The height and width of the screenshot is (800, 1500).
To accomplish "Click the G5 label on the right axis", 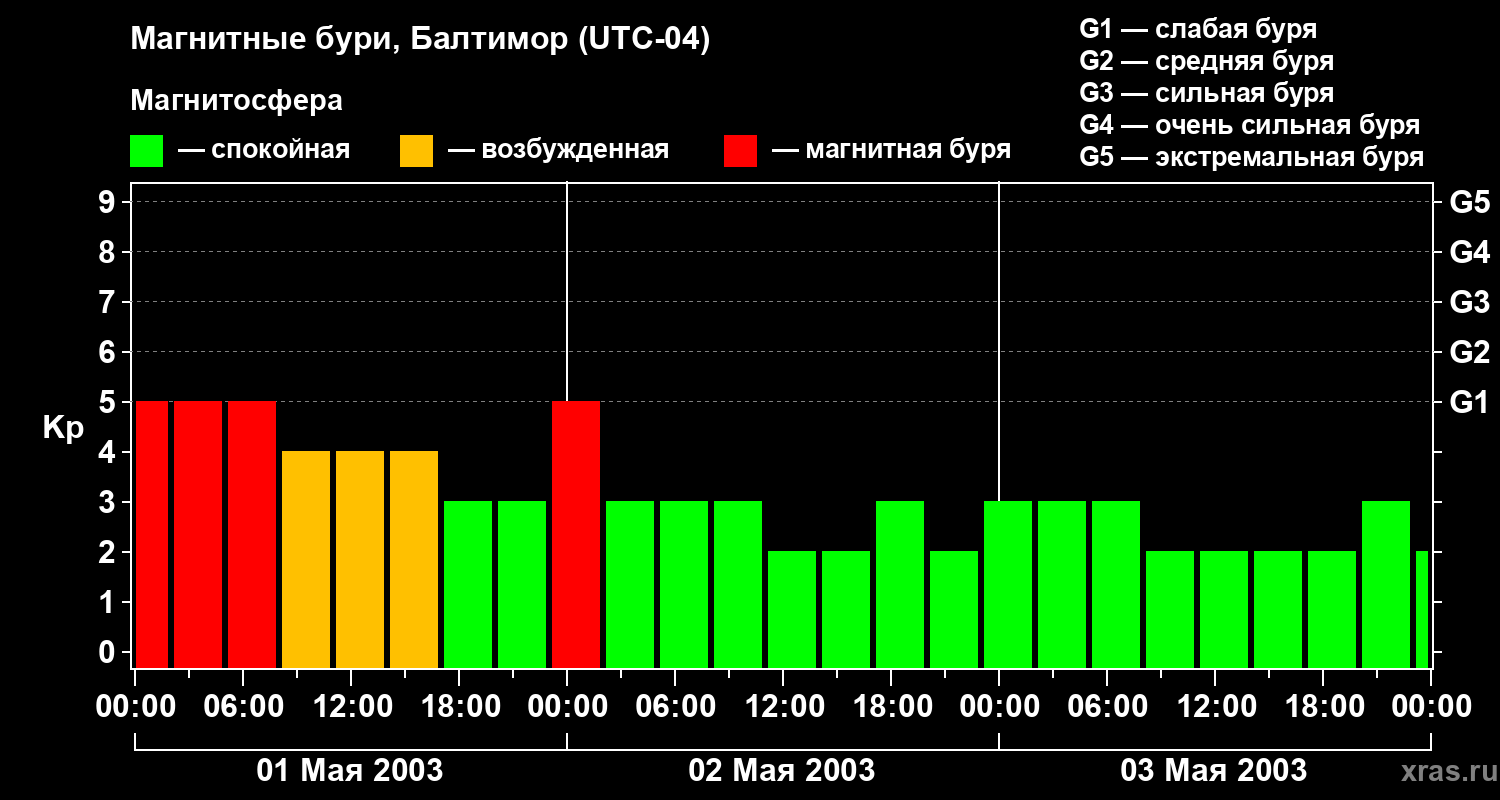I will (1469, 203).
